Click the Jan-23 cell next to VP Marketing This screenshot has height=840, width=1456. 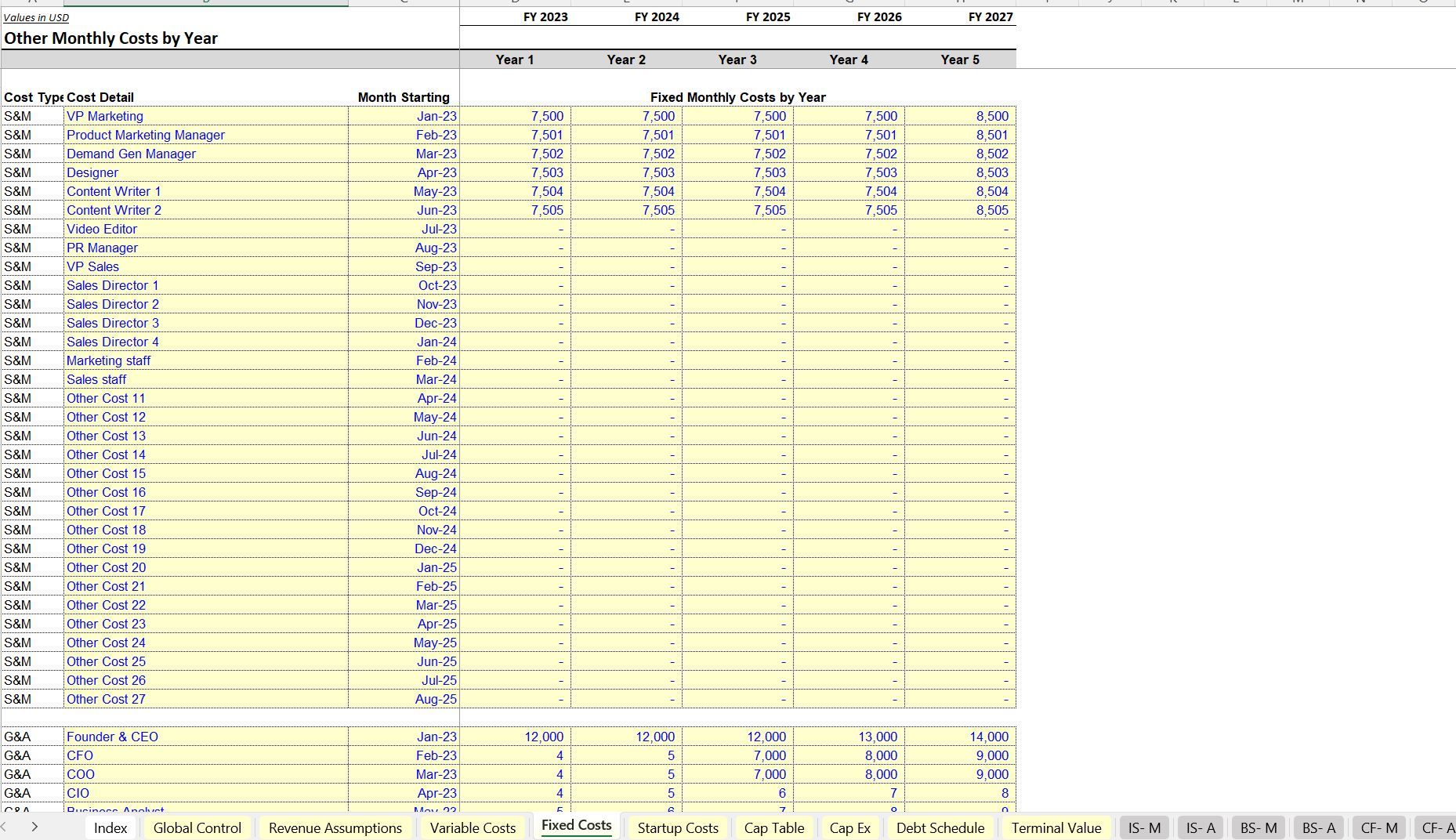(436, 116)
